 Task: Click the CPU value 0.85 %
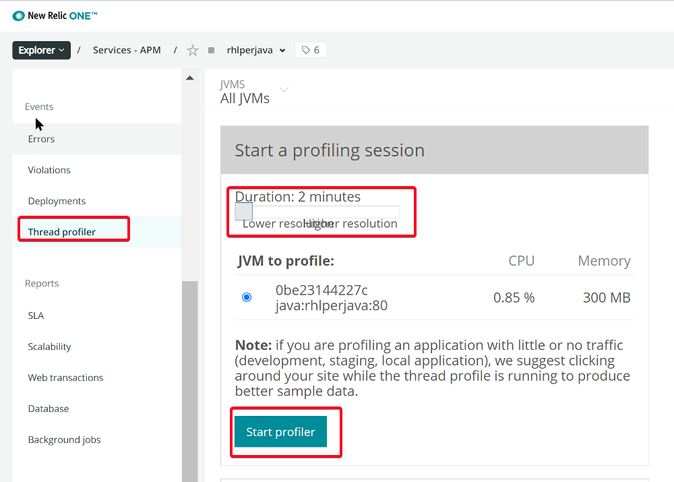[514, 298]
